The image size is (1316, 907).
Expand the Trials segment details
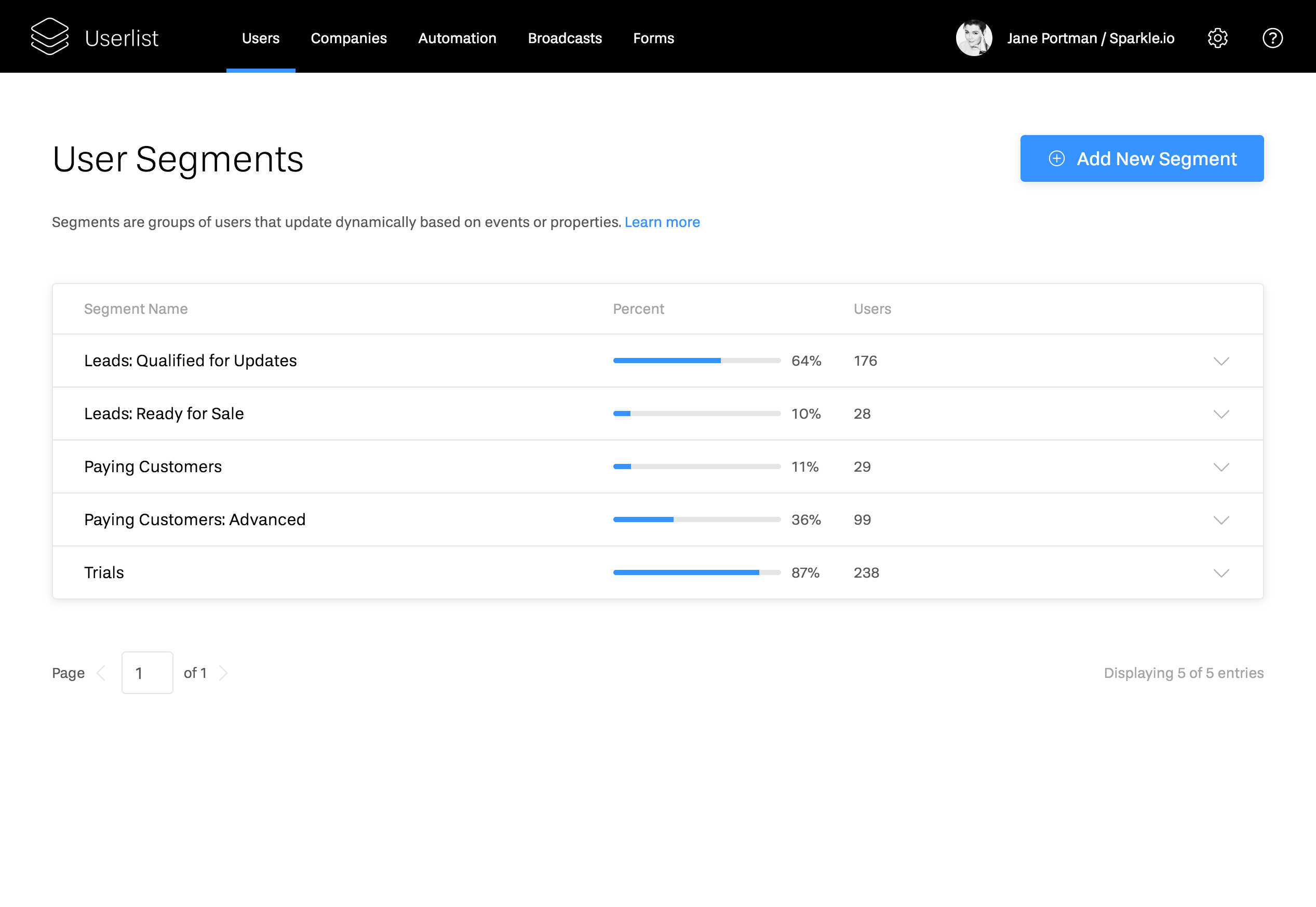click(x=1221, y=573)
